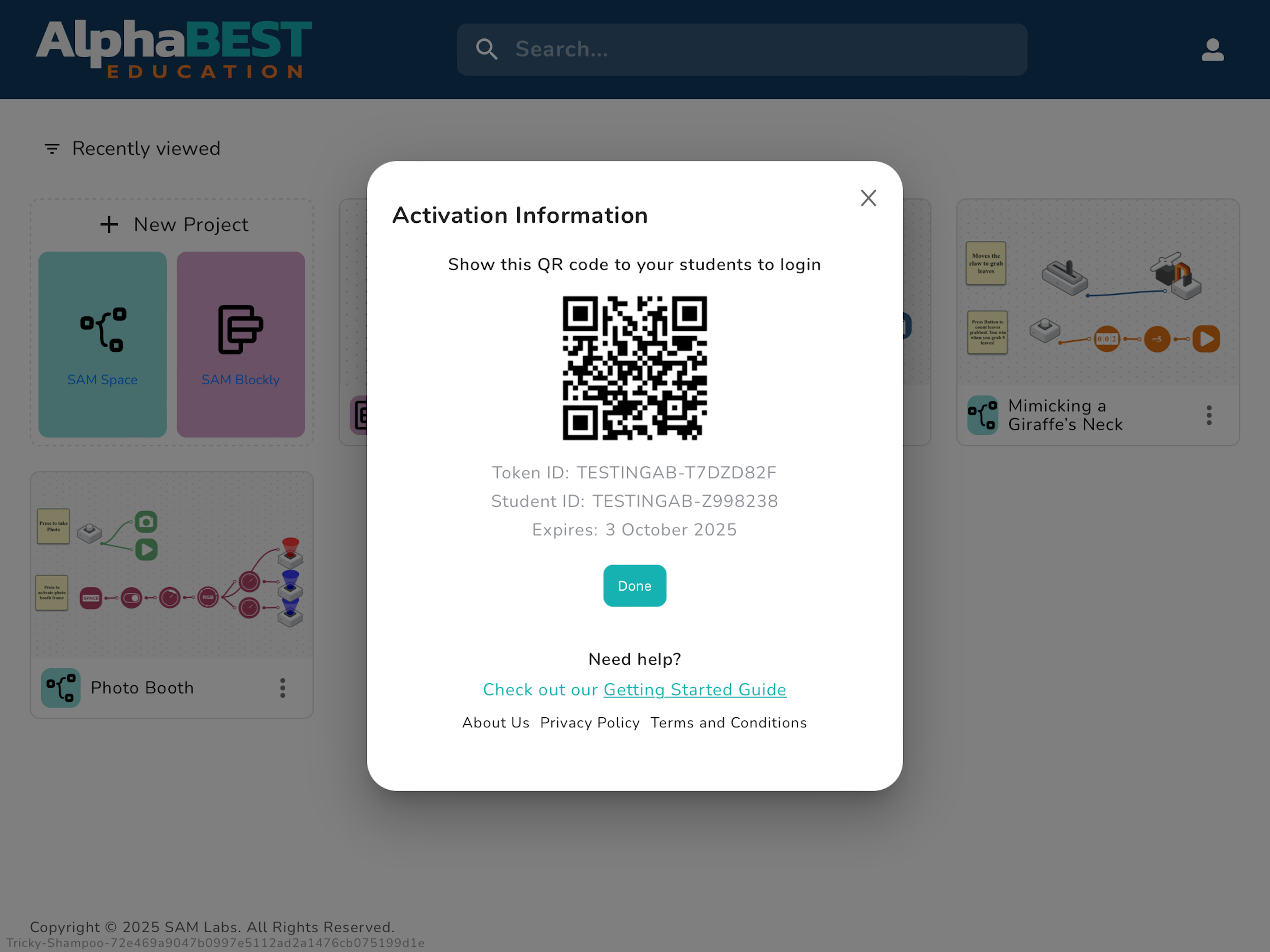This screenshot has height=952, width=1270.
Task: Open Photo Booth project thumbnail
Action: (172, 565)
